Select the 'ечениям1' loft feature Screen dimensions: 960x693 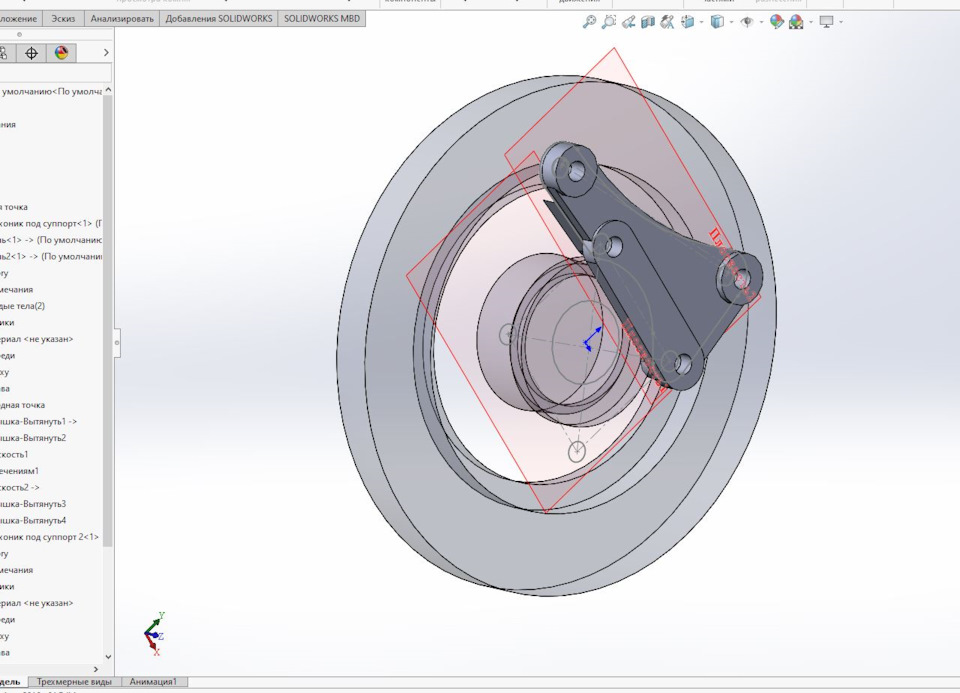tap(20, 471)
